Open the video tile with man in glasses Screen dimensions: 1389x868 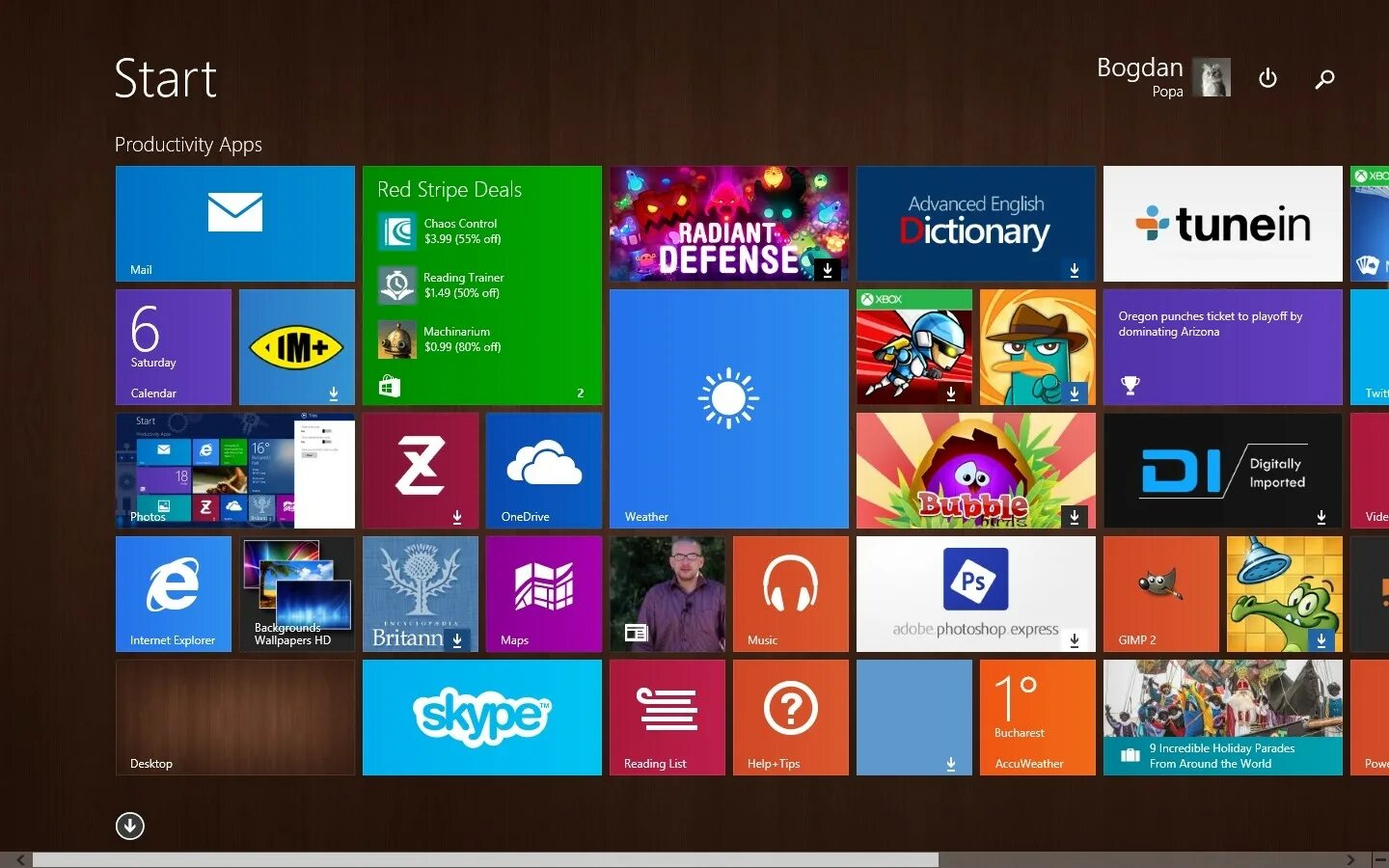(x=667, y=594)
